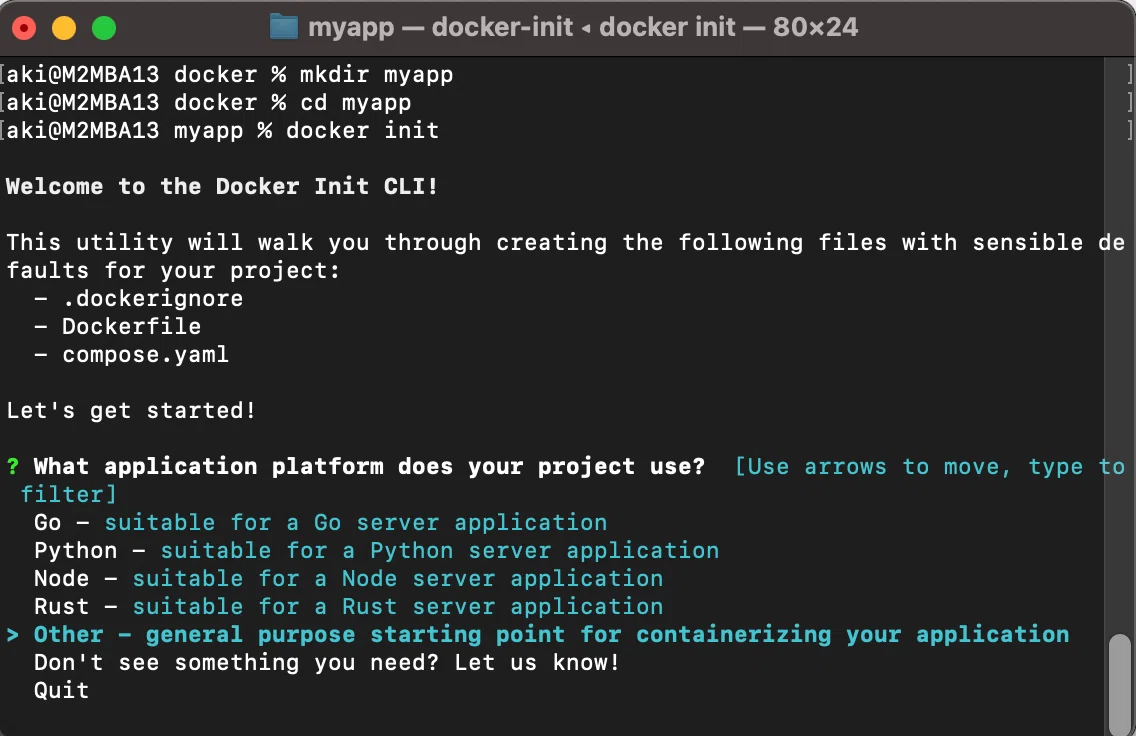
Task: Choose the highlighted Other general purpose option
Action: pos(551,635)
